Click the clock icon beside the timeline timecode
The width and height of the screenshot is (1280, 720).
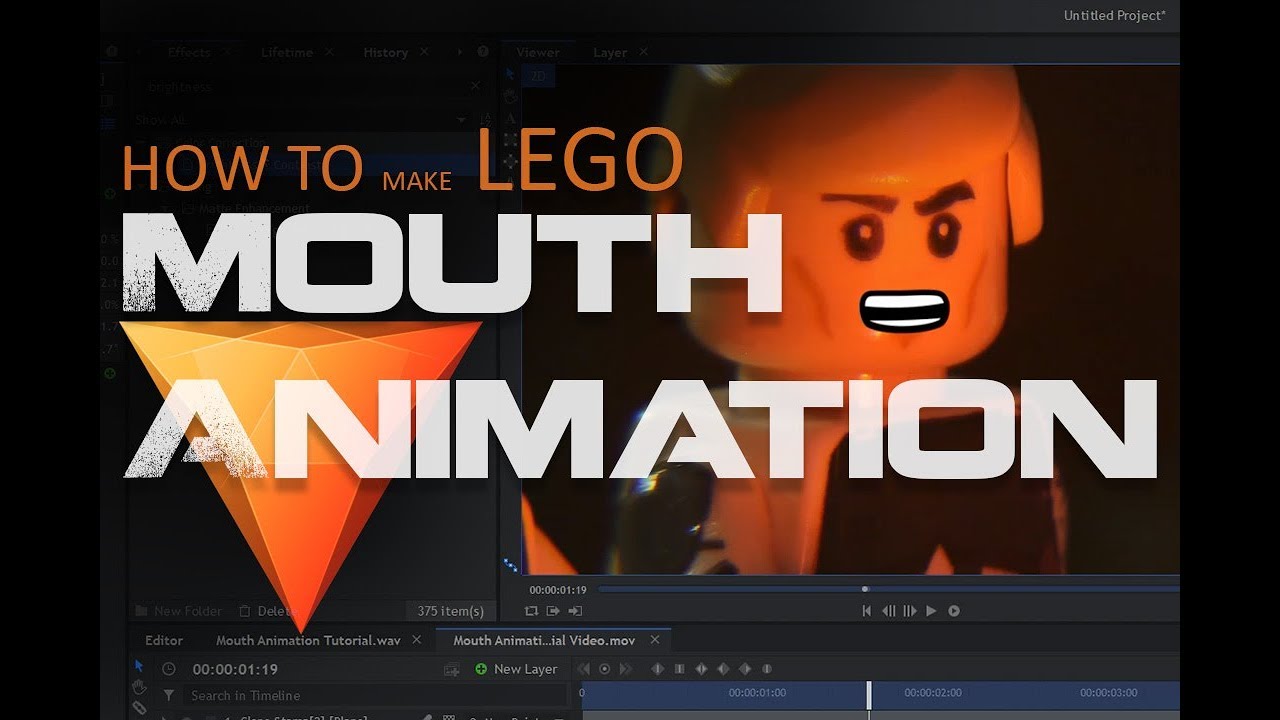coord(168,669)
